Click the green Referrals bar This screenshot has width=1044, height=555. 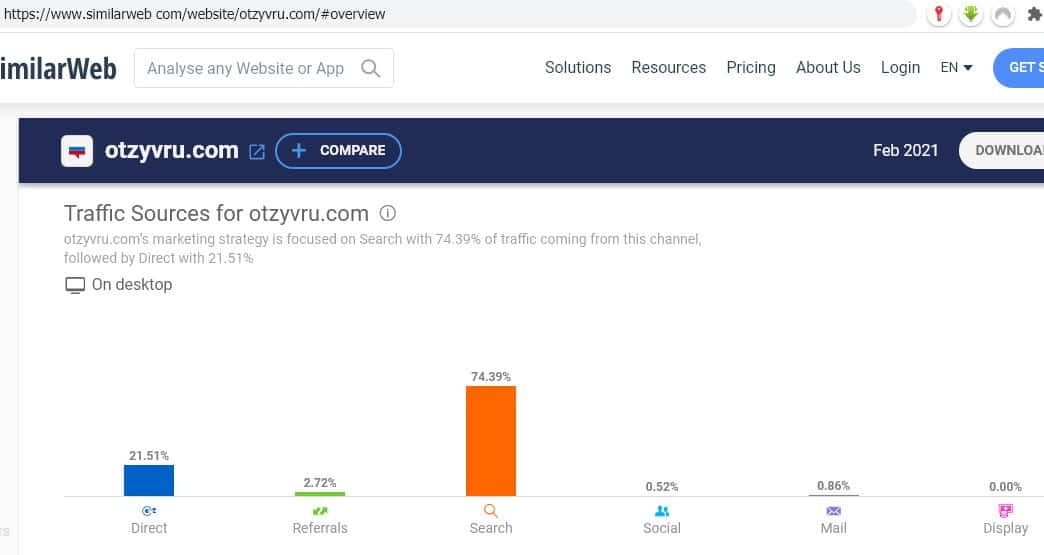(320, 494)
